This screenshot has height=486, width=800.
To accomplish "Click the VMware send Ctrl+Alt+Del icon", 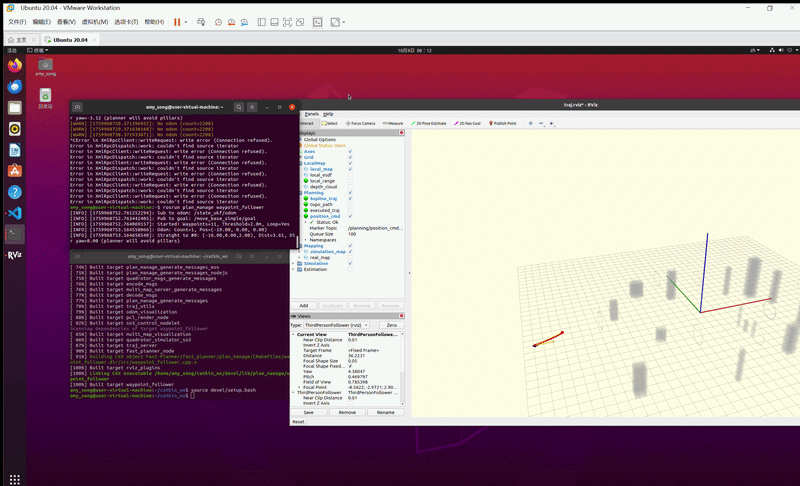I will (201, 22).
